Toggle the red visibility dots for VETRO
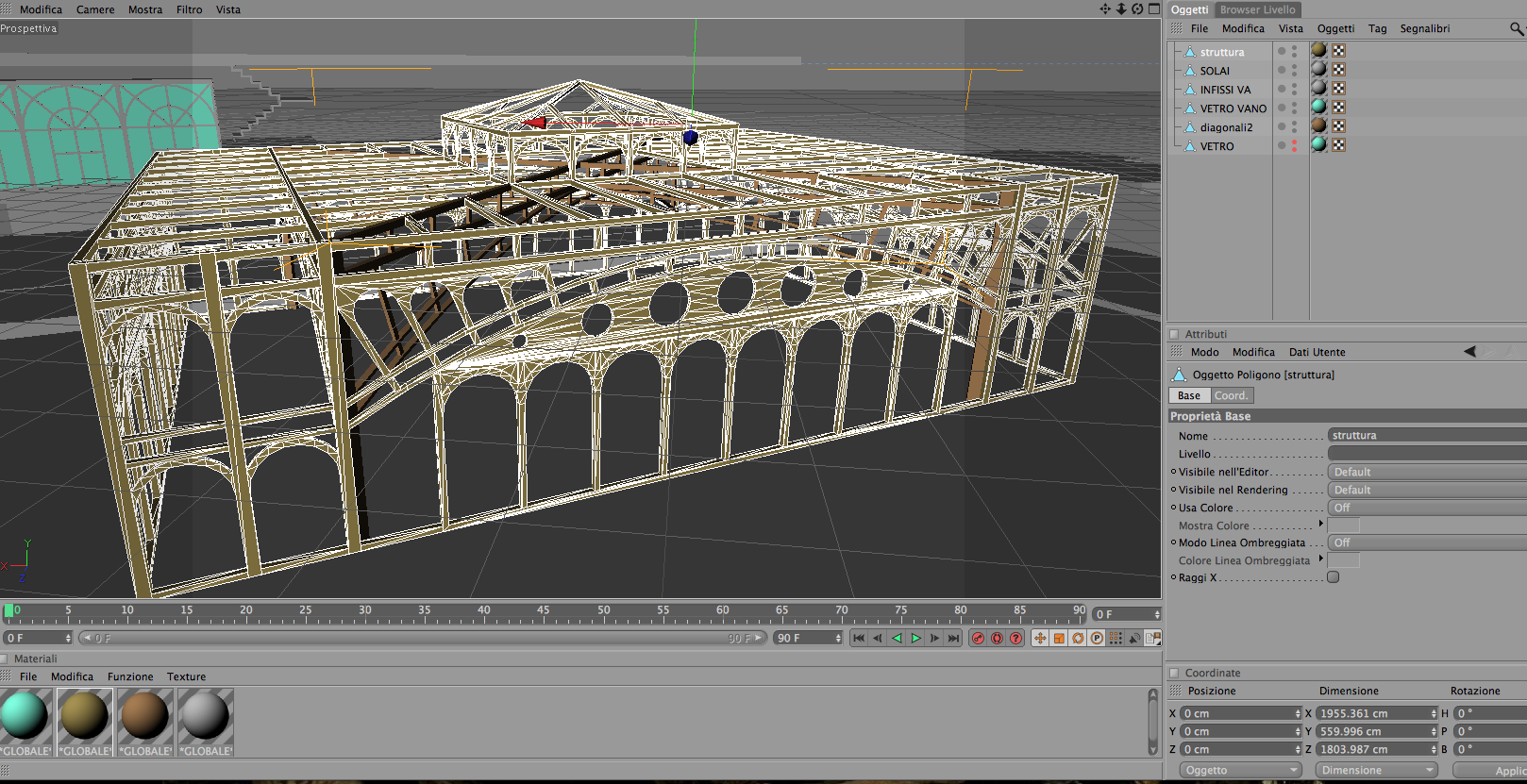The image size is (1527, 784). tap(1294, 146)
